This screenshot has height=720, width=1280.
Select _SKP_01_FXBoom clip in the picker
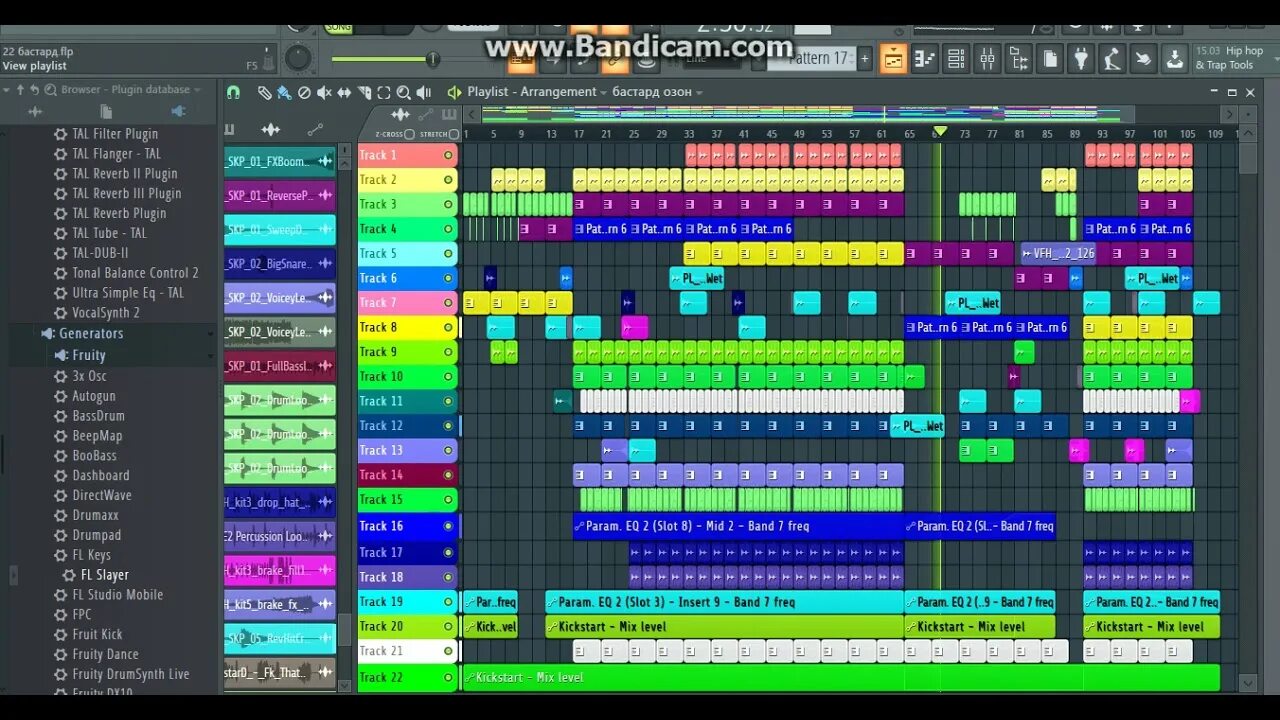(280, 162)
